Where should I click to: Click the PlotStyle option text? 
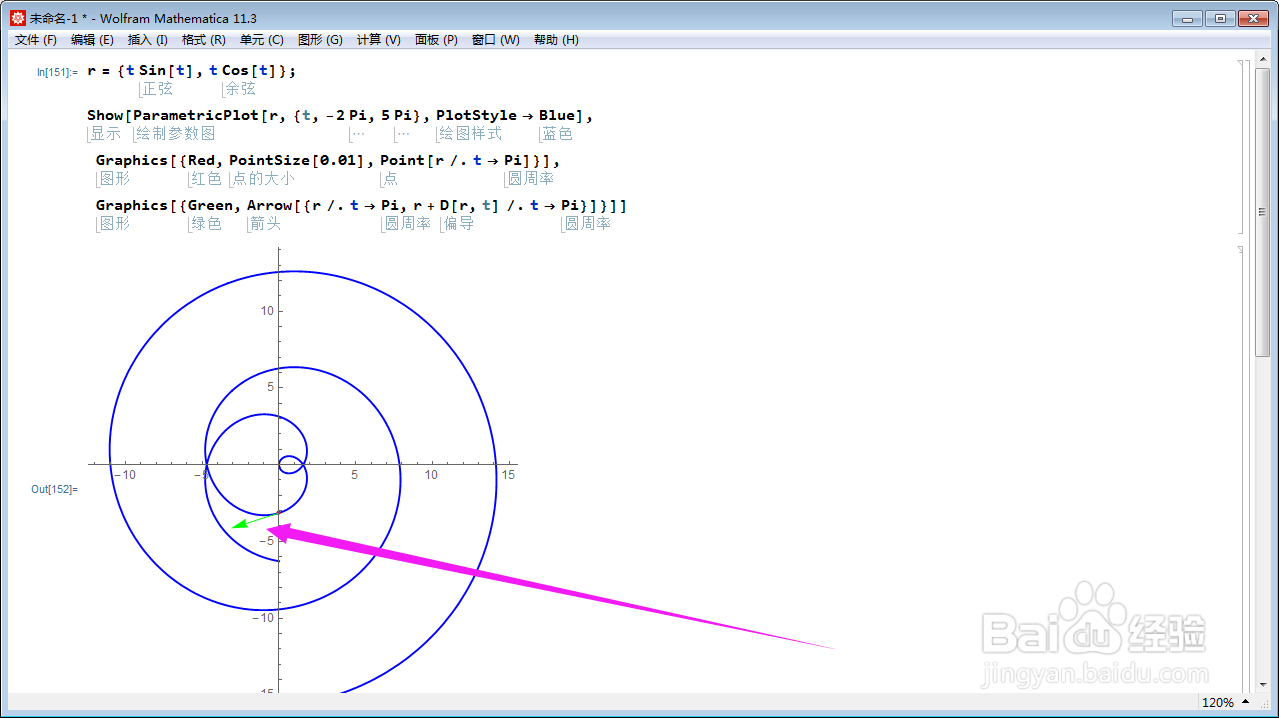coord(476,115)
